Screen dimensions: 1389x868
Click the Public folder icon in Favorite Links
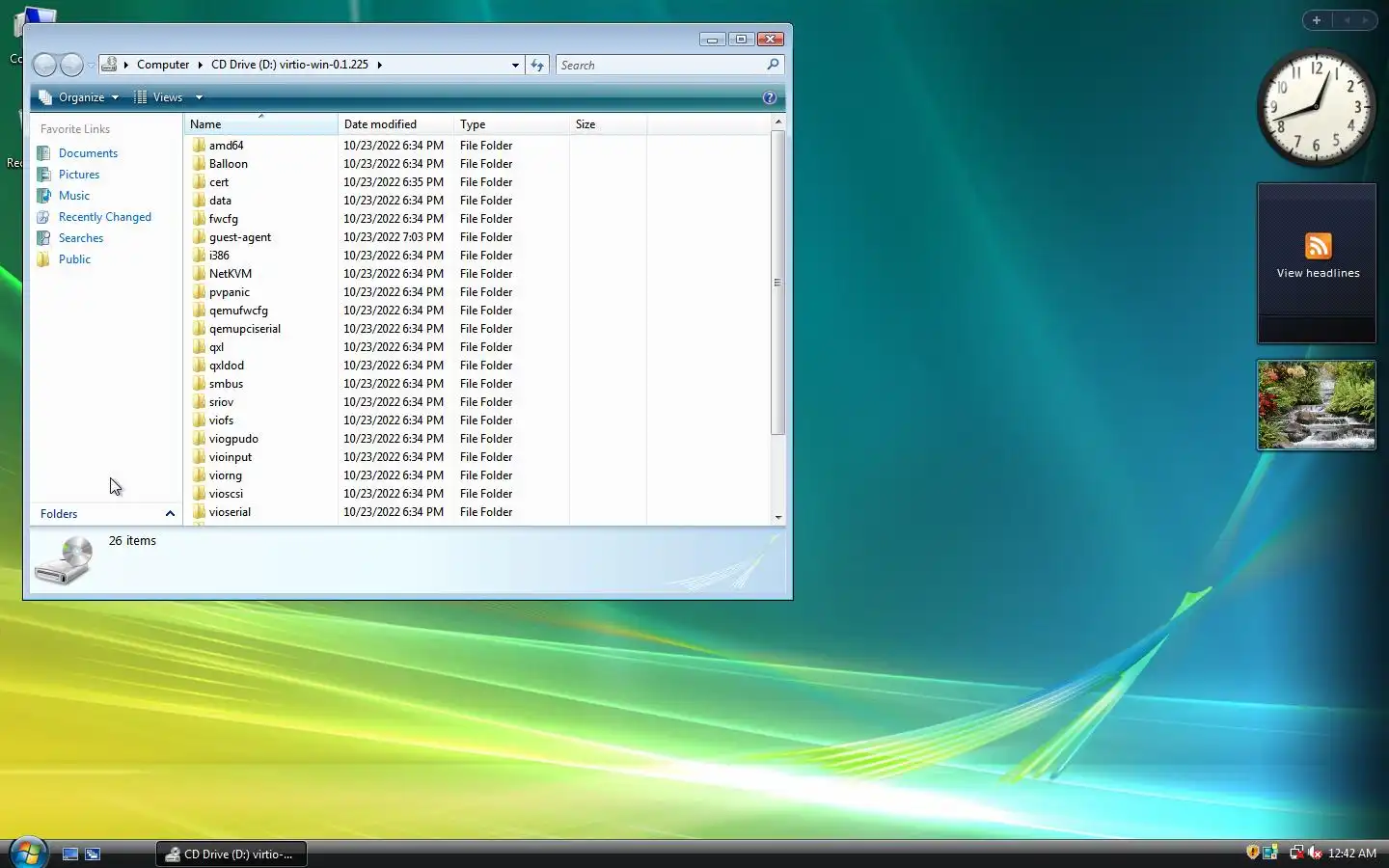pos(43,259)
